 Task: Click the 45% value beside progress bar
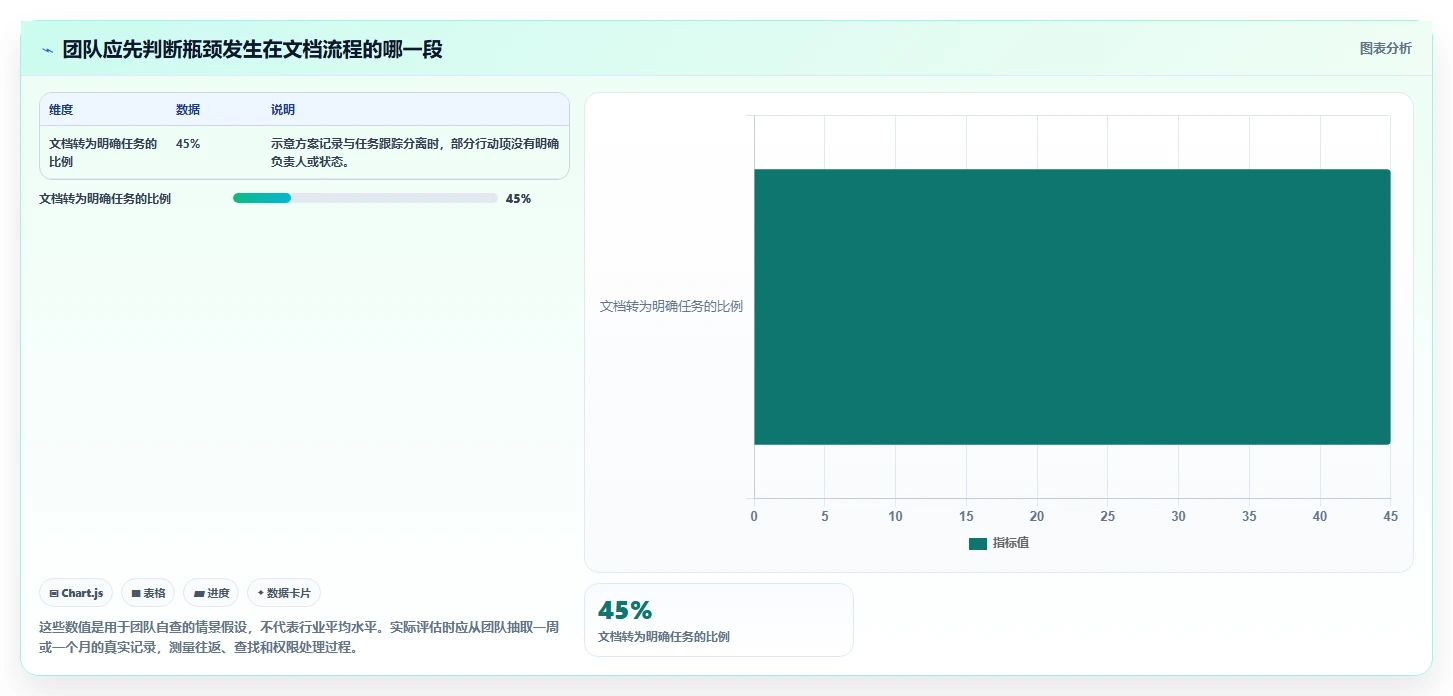click(x=518, y=199)
